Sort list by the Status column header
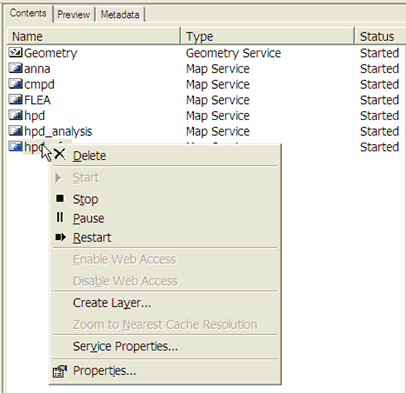406x394 pixels. [380, 36]
